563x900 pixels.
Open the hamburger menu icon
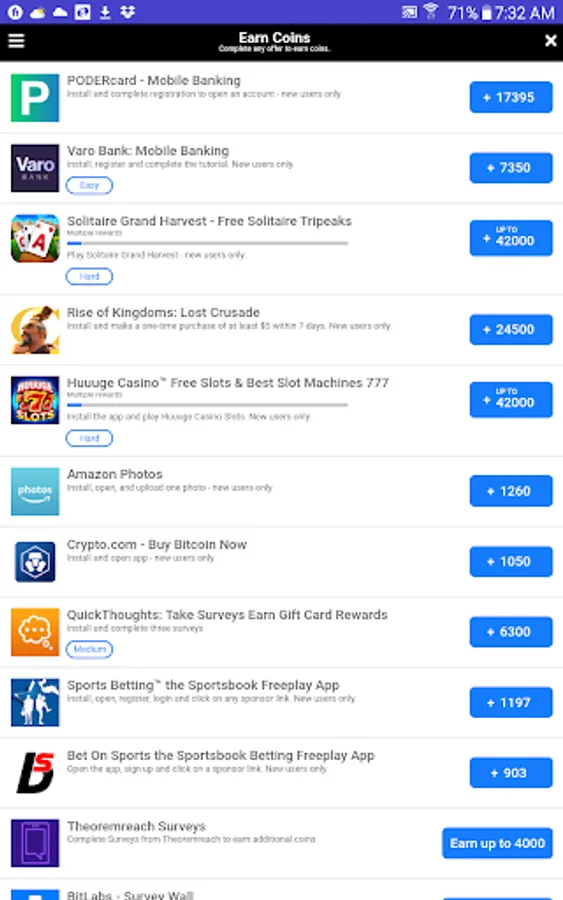pyautogui.click(x=17, y=41)
